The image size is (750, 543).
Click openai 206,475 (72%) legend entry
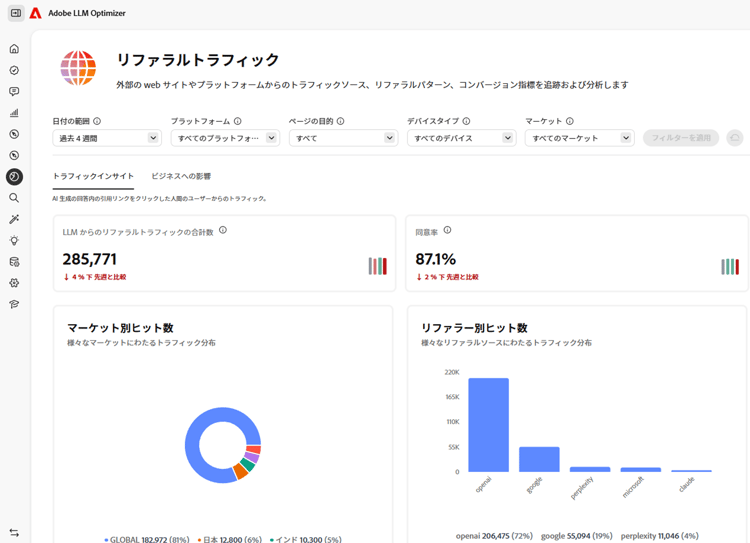coord(494,536)
